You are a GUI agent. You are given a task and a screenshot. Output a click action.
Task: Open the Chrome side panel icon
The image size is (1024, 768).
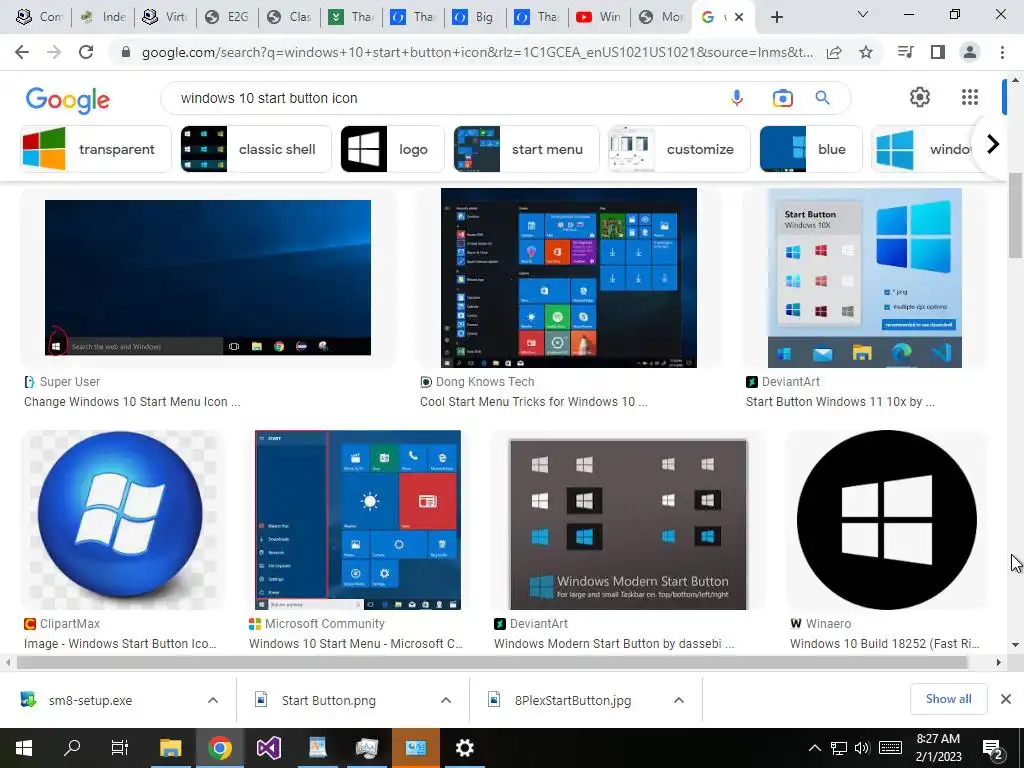[x=938, y=52]
